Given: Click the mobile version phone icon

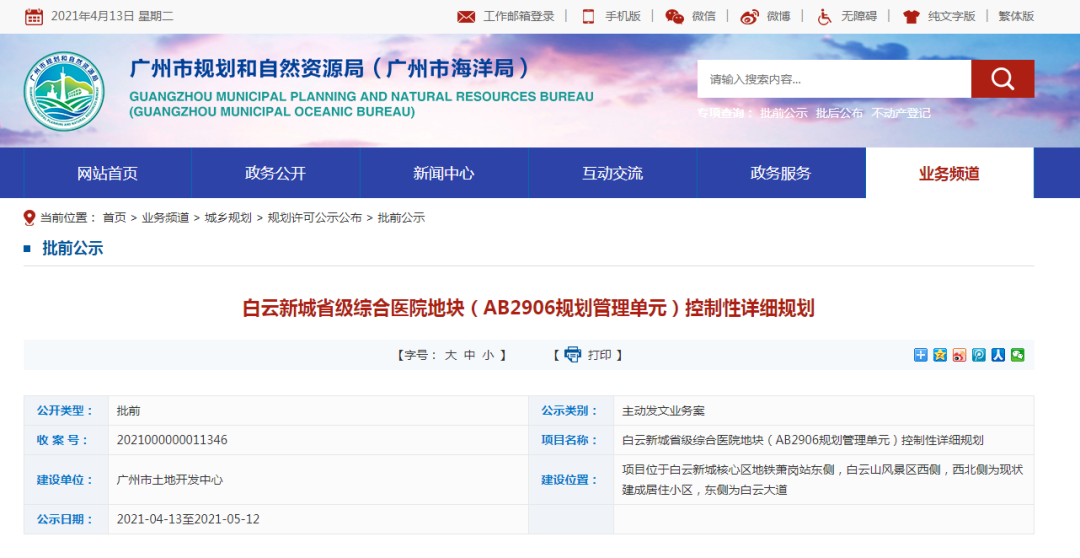Looking at the screenshot, I should [588, 17].
